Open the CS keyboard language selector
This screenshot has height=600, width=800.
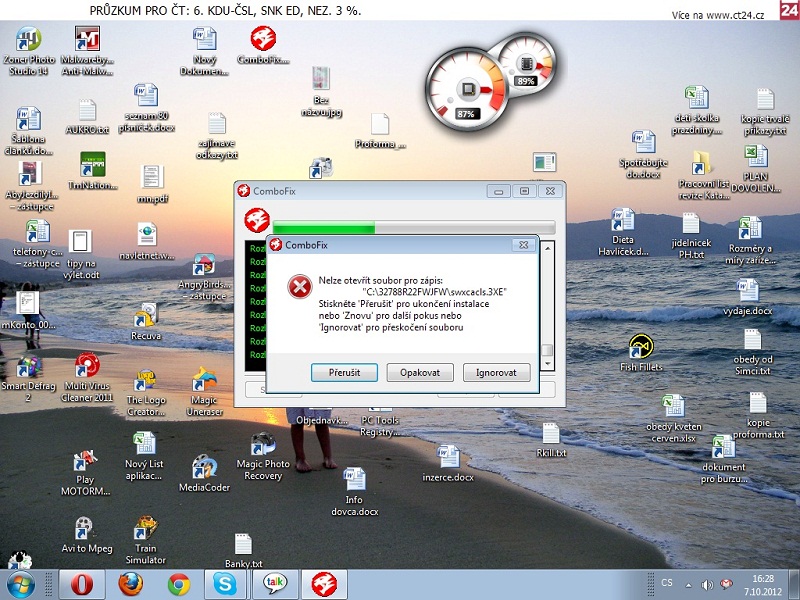click(667, 583)
